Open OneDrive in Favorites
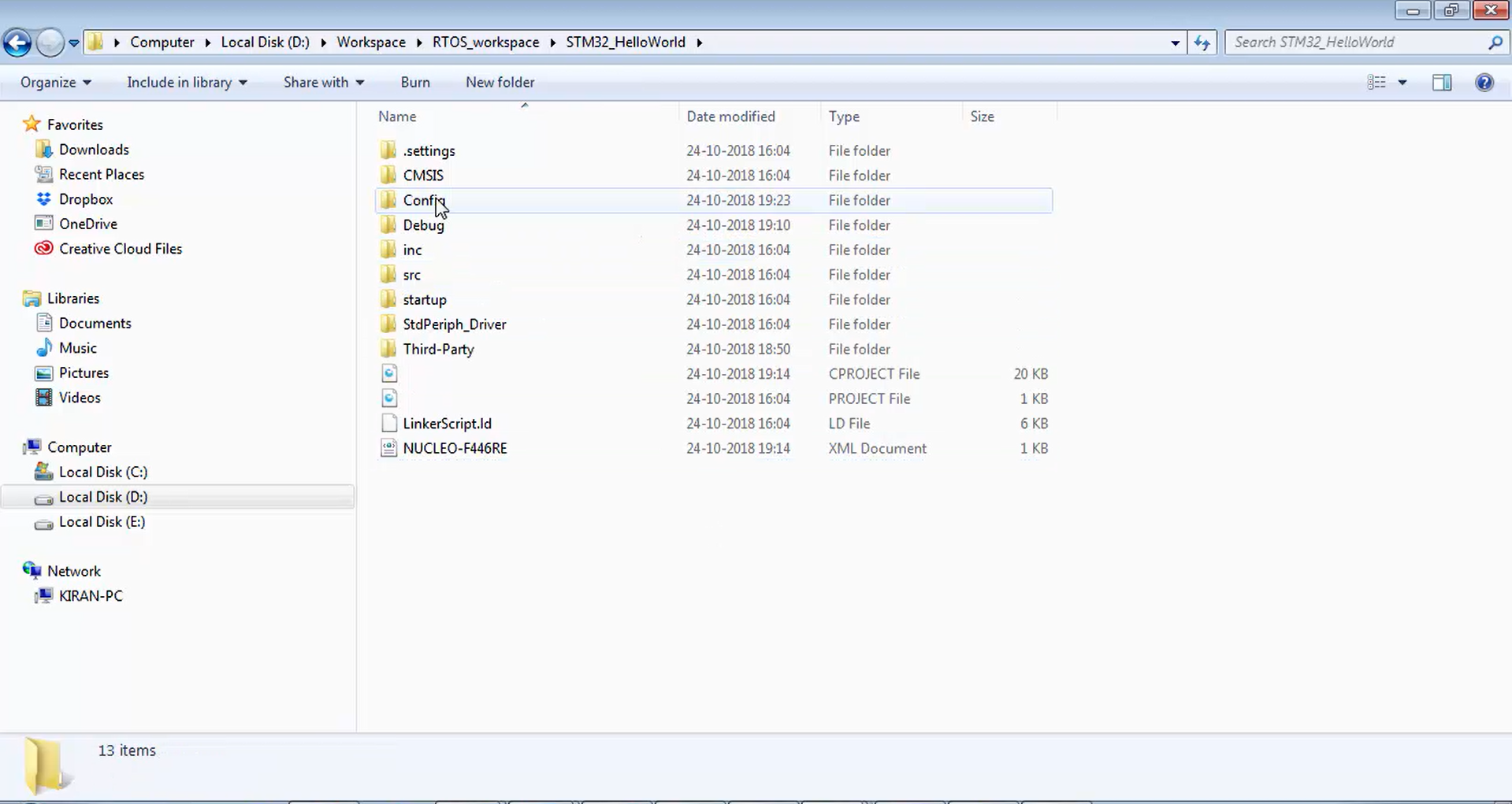The image size is (1512, 804). coord(88,224)
